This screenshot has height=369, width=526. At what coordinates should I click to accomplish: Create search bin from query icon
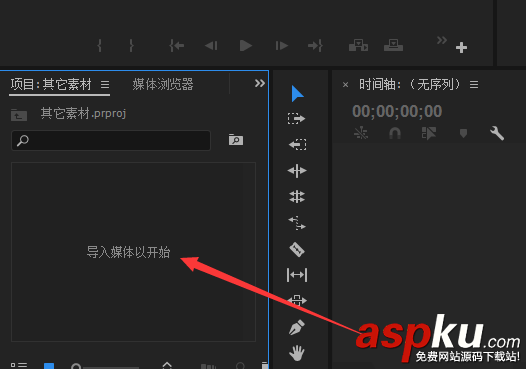click(236, 140)
